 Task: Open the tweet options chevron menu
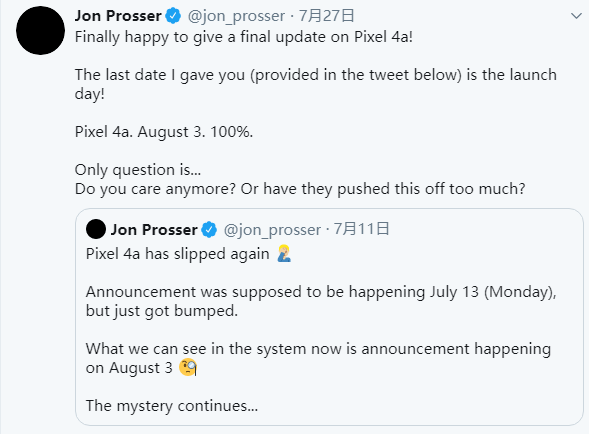(576, 16)
